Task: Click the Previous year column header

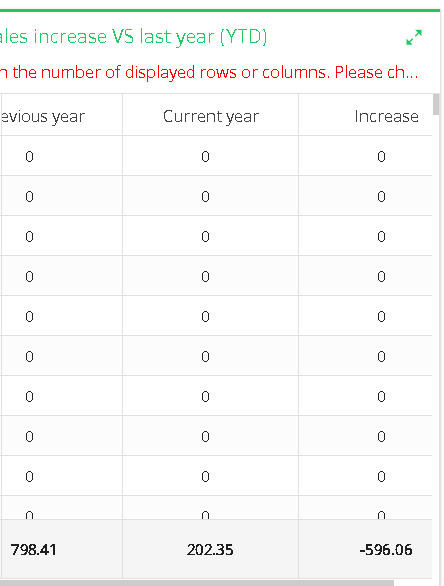Action: pyautogui.click(x=42, y=116)
